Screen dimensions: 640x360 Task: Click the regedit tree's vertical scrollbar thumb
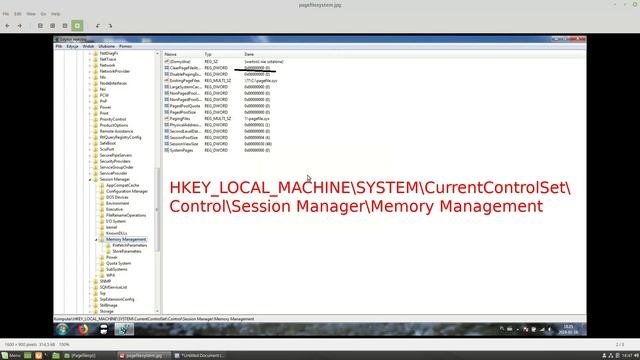click(157, 210)
